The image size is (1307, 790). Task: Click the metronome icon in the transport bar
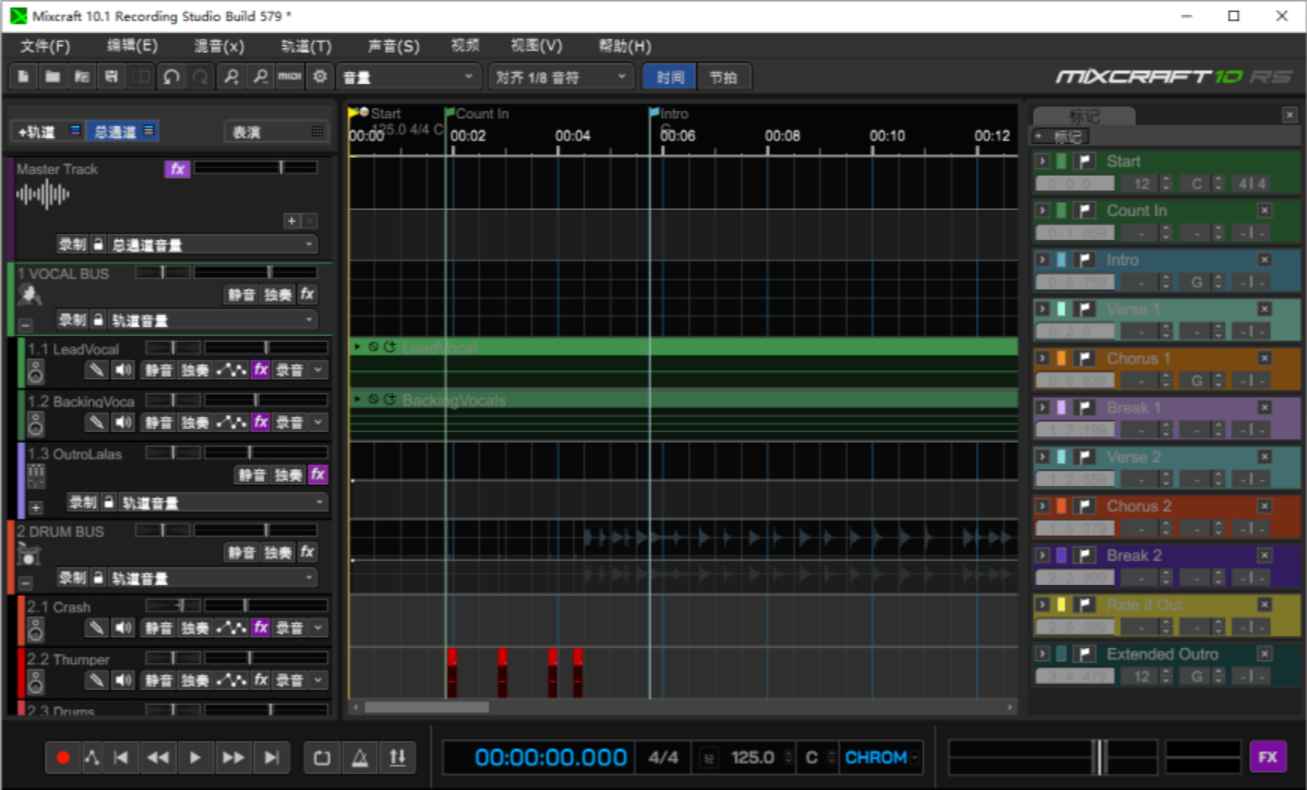[358, 757]
